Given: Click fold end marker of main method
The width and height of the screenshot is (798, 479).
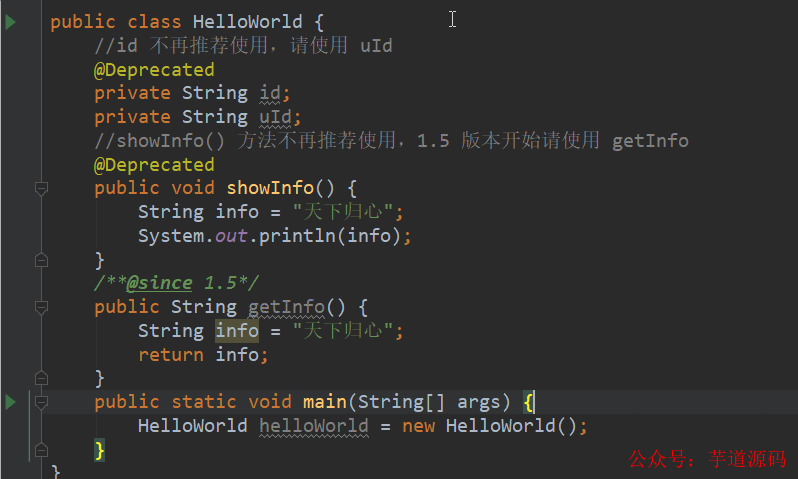Looking at the screenshot, I should pyautogui.click(x=41, y=450).
